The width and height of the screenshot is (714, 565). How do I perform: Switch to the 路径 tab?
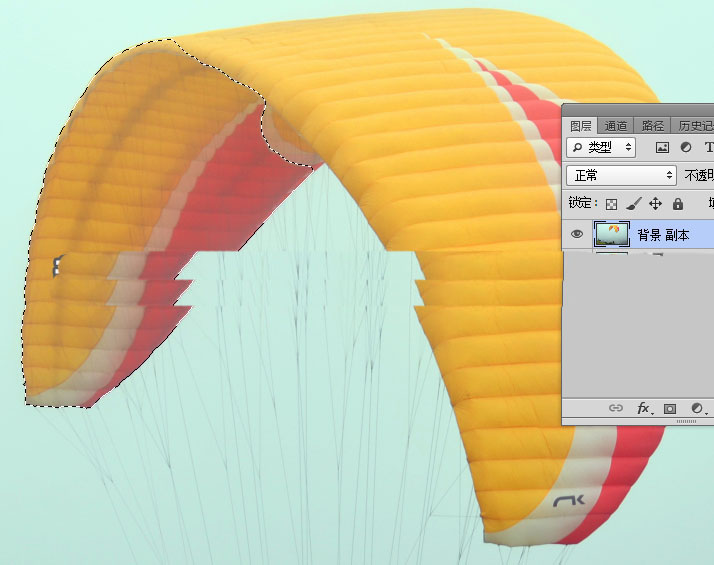[653, 126]
